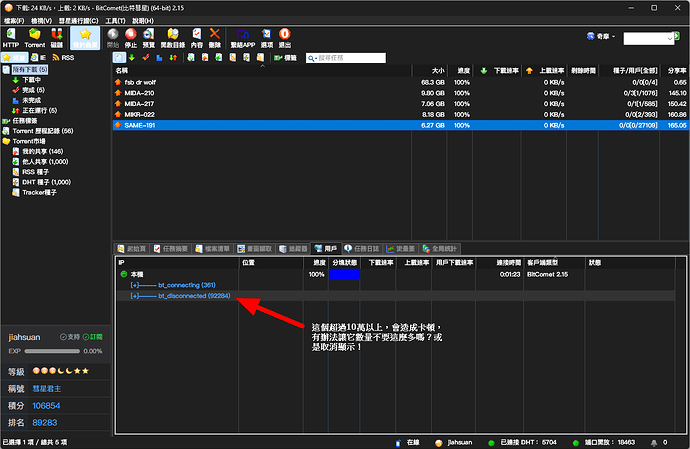Screen dimensions: 690x449
Task: Open the 檢視(V) menu
Action: point(41,21)
